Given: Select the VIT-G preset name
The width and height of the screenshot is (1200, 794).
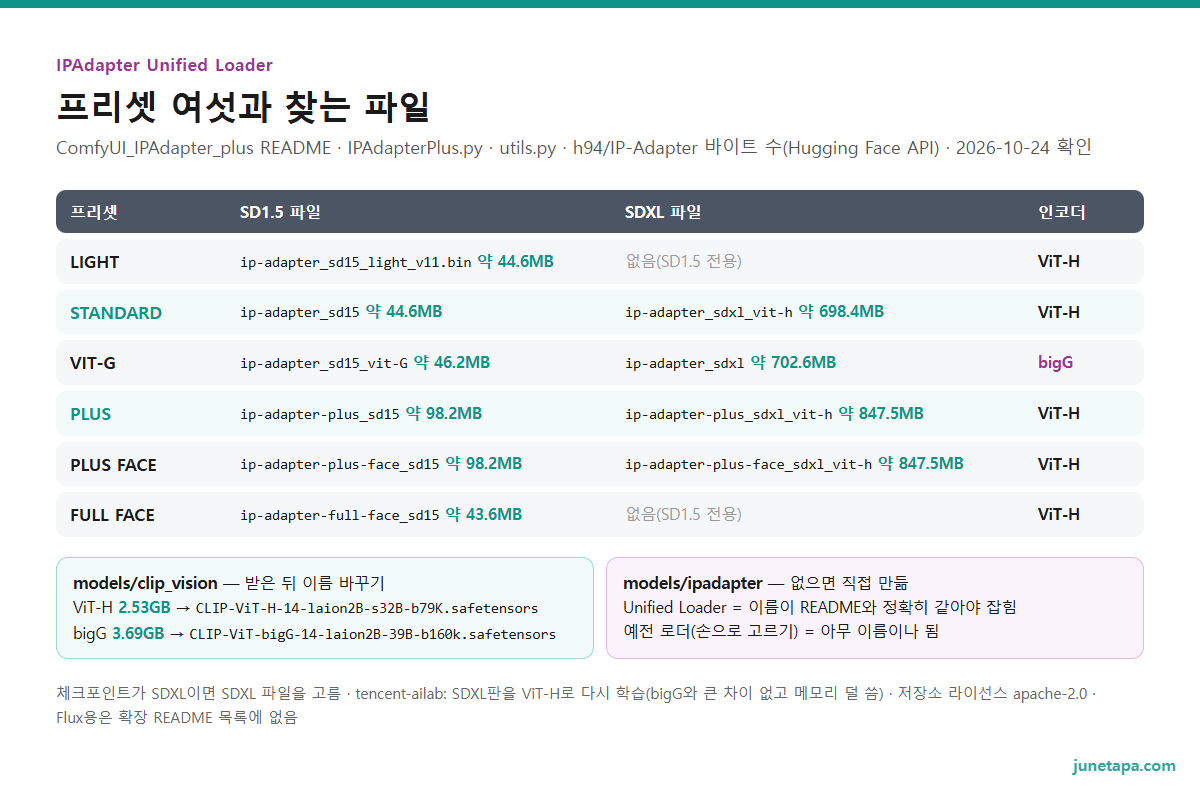Looking at the screenshot, I should [x=93, y=363].
